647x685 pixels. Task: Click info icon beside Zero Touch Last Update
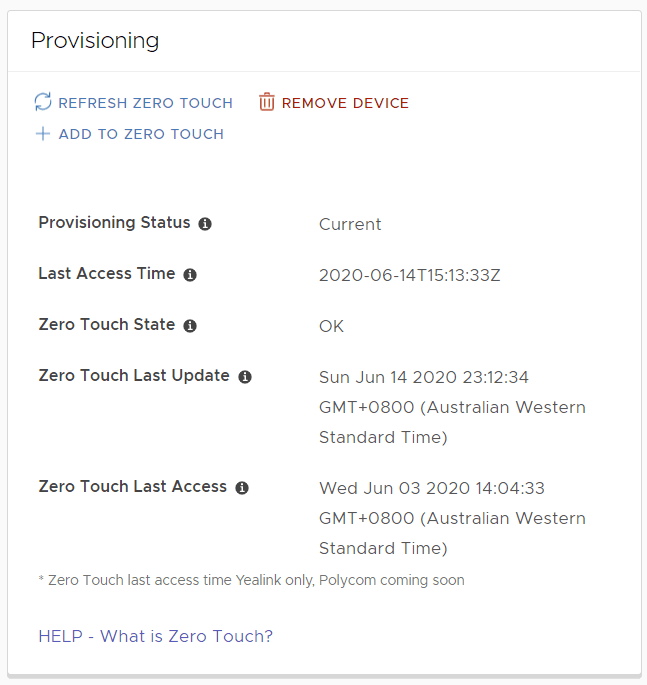point(245,377)
